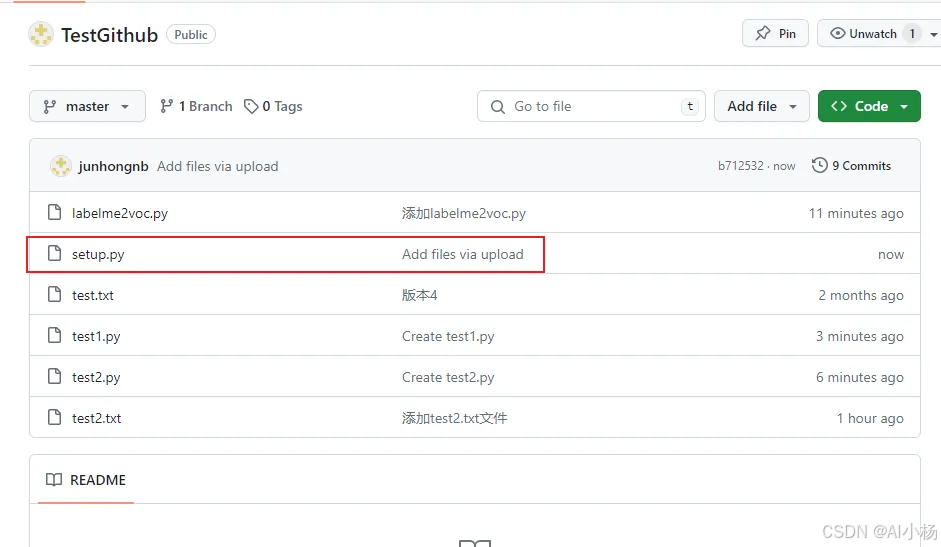Image resolution: width=941 pixels, height=547 pixels.
Task: Click file icon next to labelme2voc.py
Action: point(55,213)
